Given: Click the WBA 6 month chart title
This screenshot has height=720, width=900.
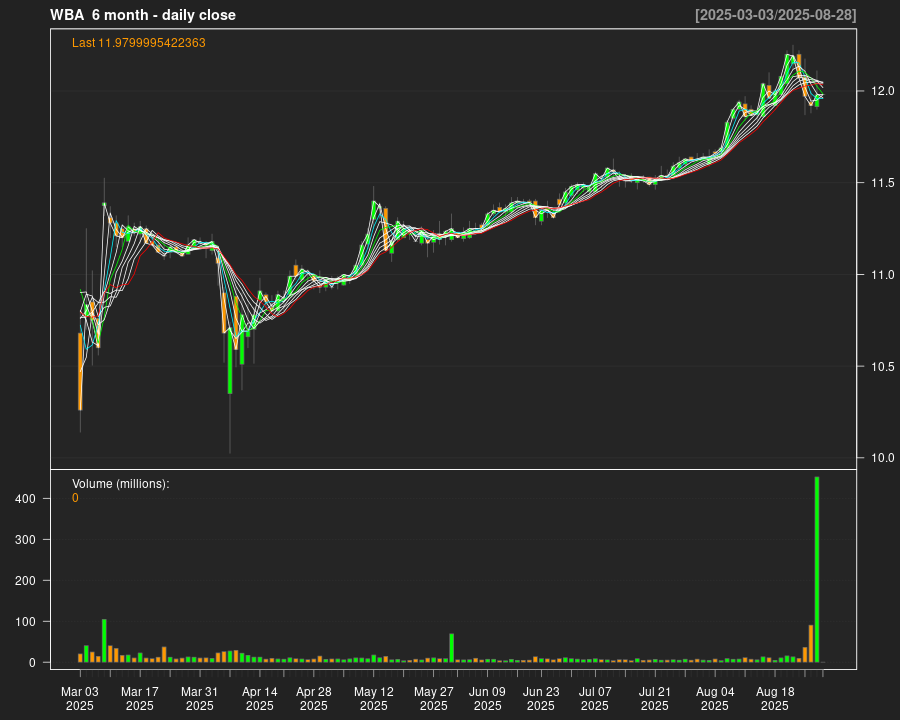Looking at the screenshot, I should (x=143, y=15).
